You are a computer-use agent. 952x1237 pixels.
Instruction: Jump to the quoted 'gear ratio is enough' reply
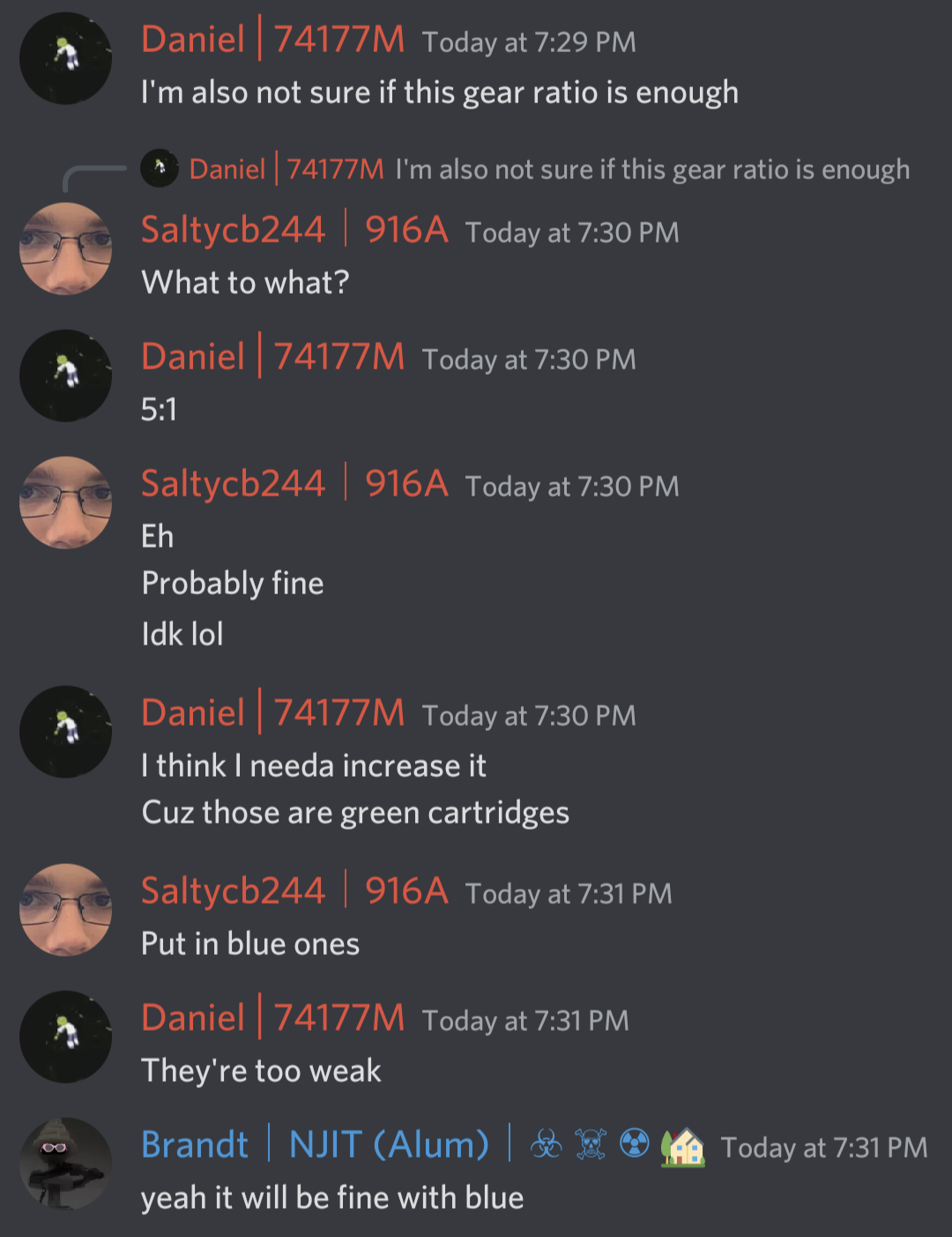click(653, 169)
